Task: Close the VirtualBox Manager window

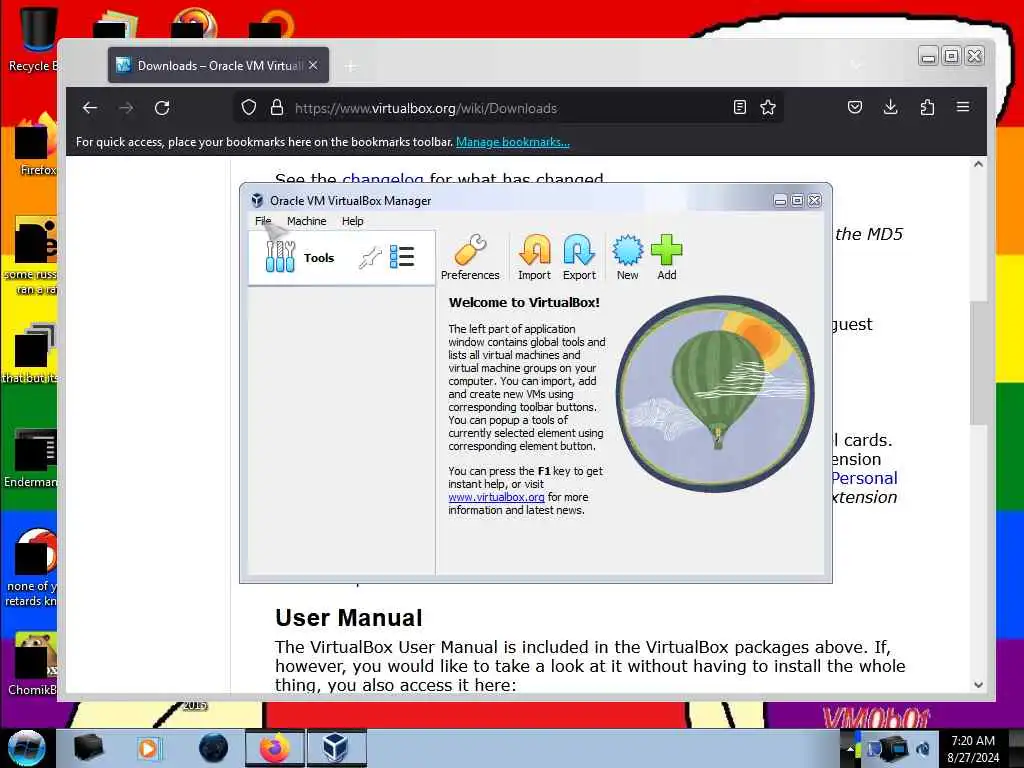Action: click(x=814, y=200)
